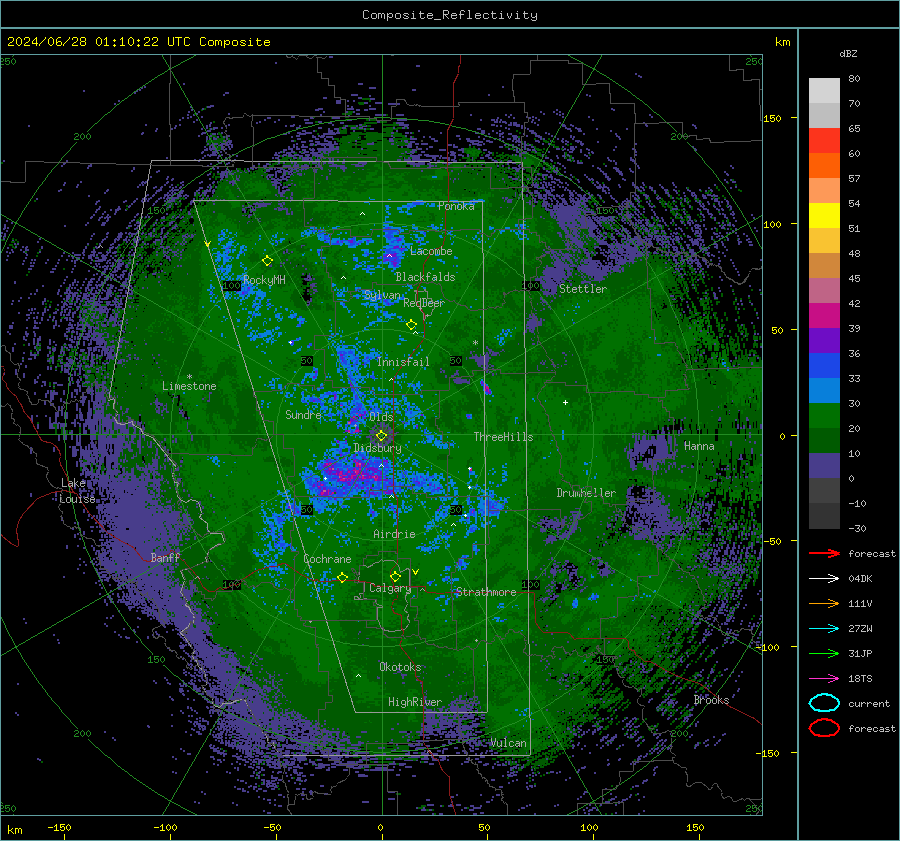Image resolution: width=900 pixels, height=841 pixels.
Task: Click the Cochrane city label
Action: [327, 559]
